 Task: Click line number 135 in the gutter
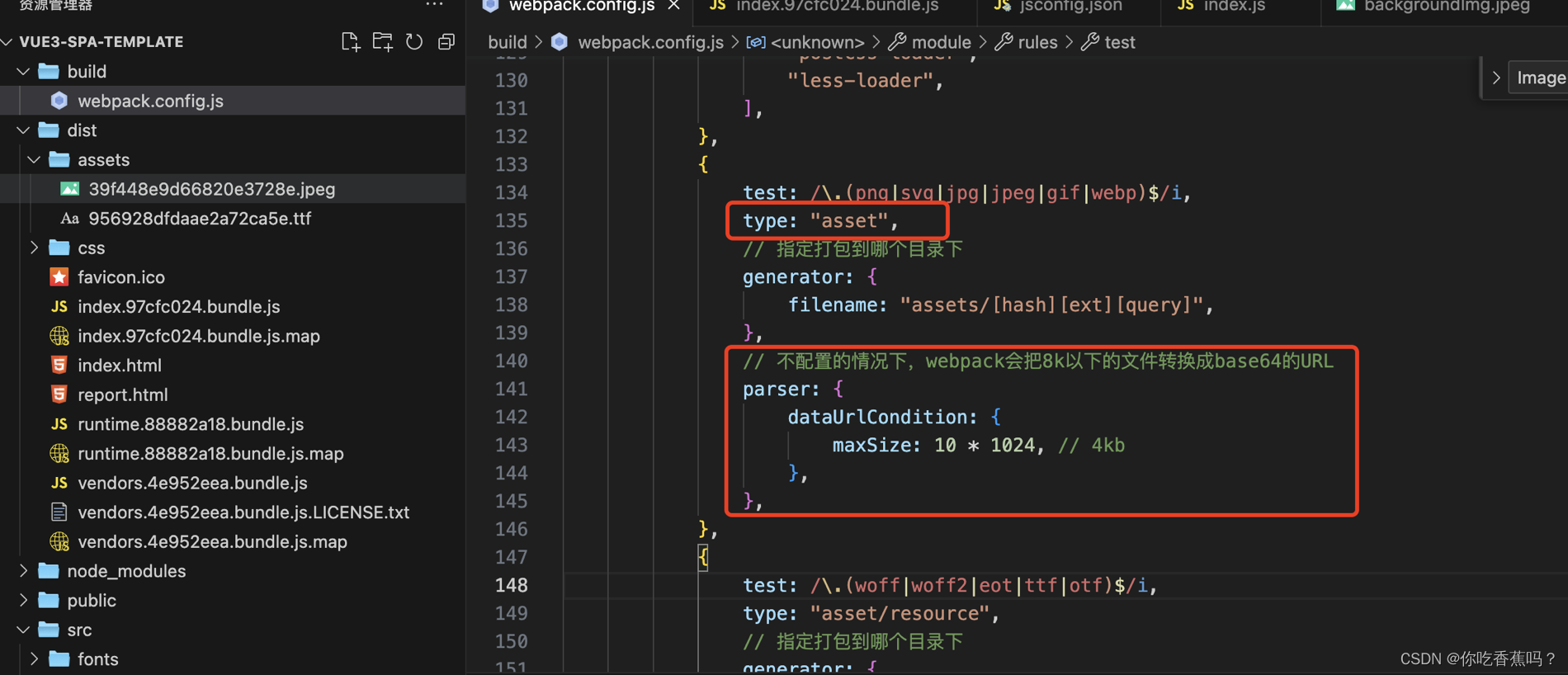[511, 220]
